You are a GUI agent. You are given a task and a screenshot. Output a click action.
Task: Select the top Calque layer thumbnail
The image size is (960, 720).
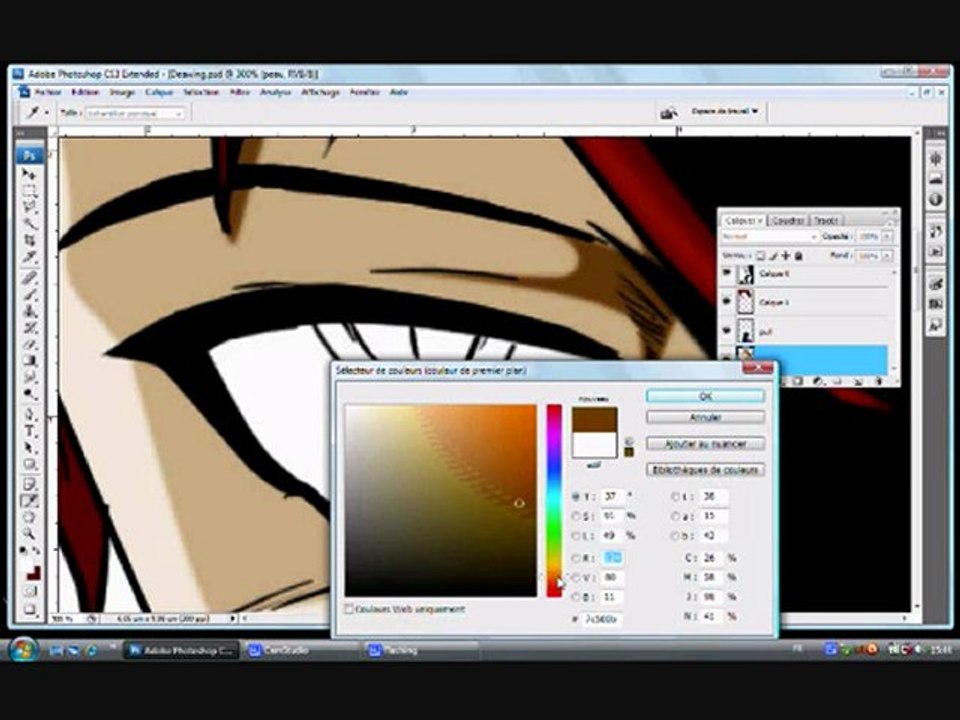[x=745, y=274]
